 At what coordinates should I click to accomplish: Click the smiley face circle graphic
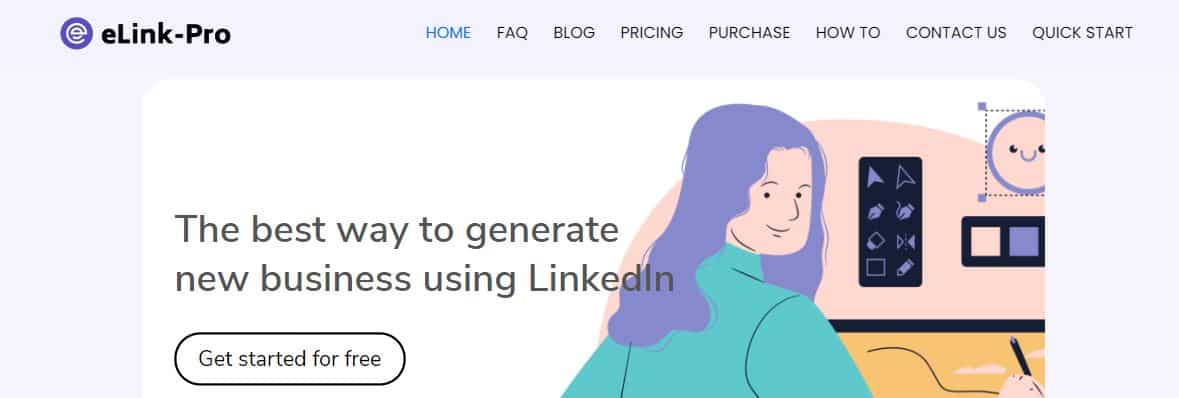[1017, 153]
